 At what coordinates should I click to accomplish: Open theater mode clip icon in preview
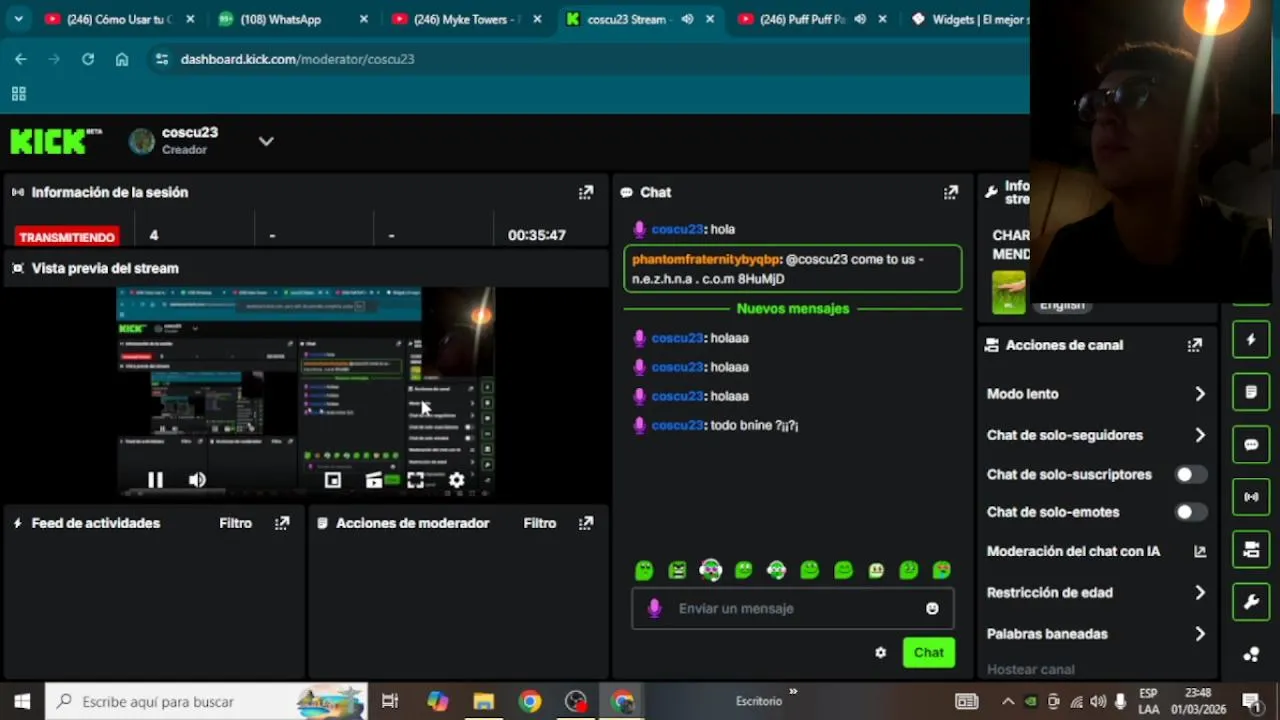pos(374,480)
